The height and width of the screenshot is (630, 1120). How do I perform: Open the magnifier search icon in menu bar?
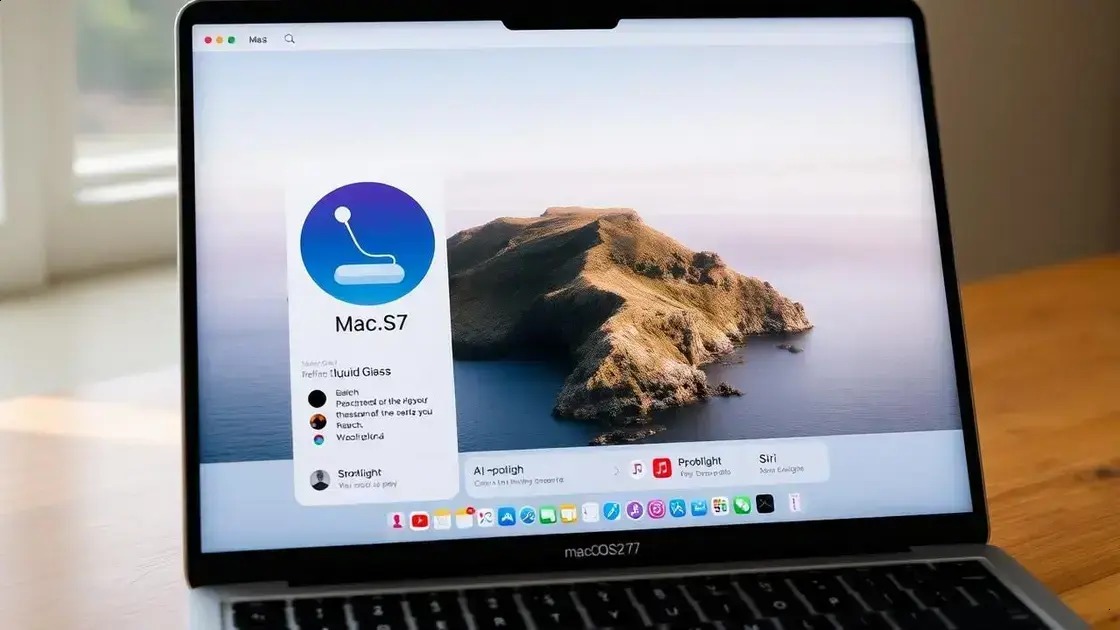click(x=289, y=39)
